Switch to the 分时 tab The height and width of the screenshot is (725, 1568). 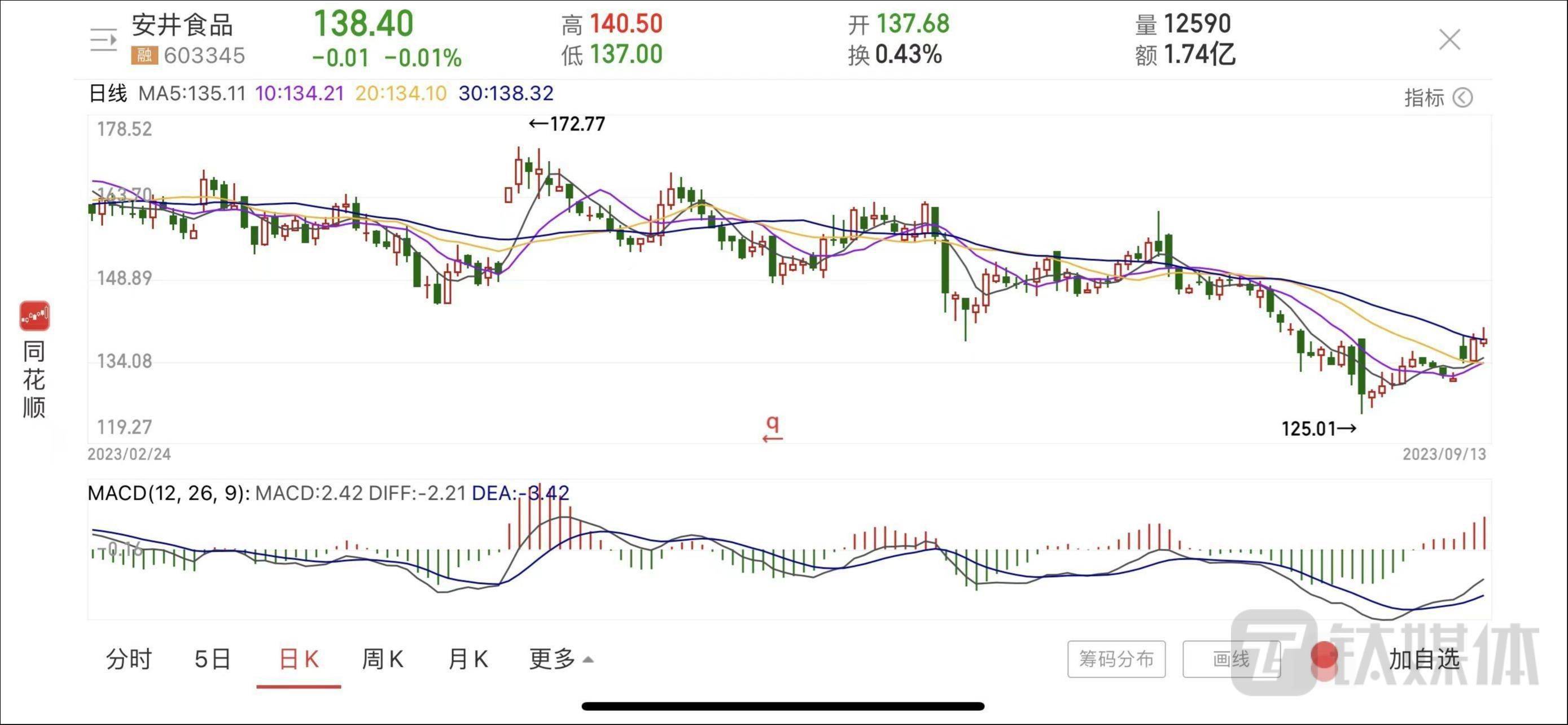pyautogui.click(x=129, y=658)
